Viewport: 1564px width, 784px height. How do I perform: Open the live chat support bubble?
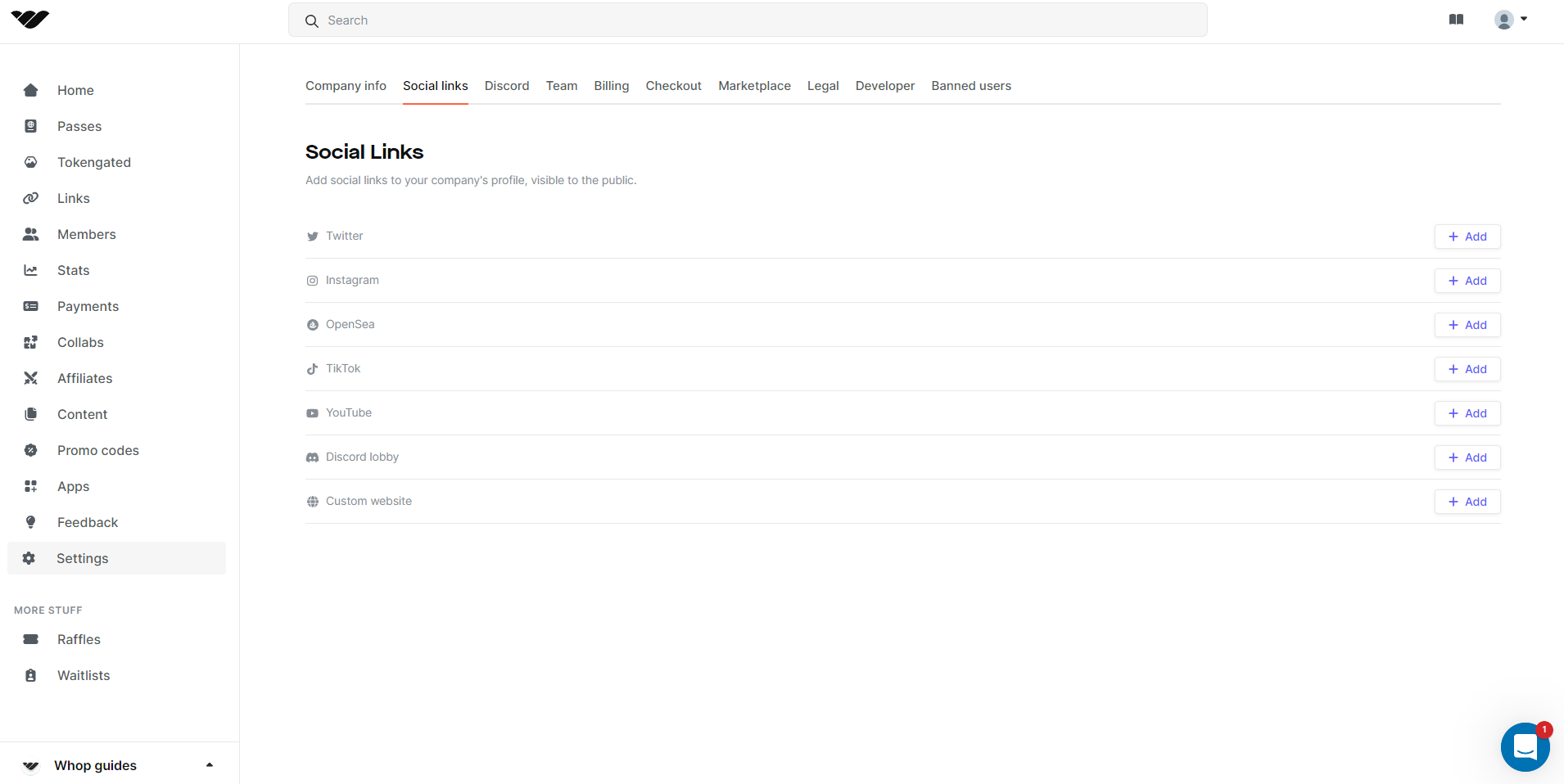tap(1525, 746)
